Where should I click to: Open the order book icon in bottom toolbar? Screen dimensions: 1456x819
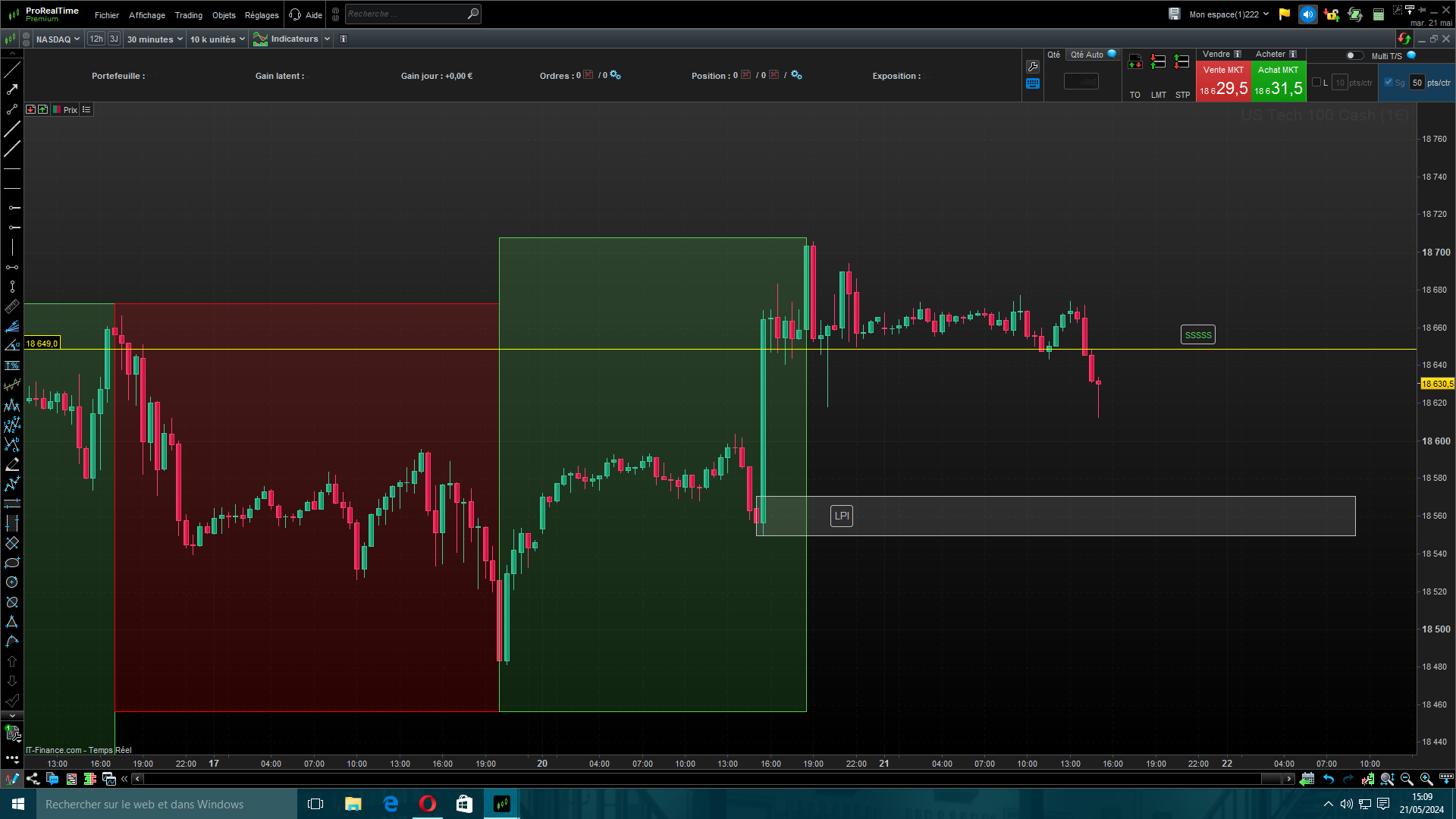(x=90, y=779)
